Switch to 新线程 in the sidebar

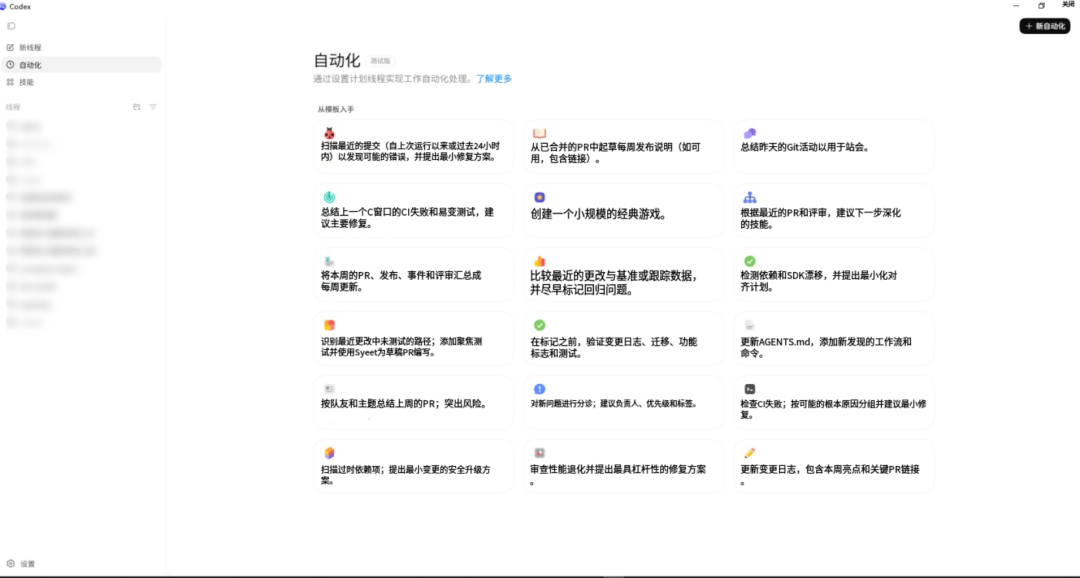[x=28, y=47]
